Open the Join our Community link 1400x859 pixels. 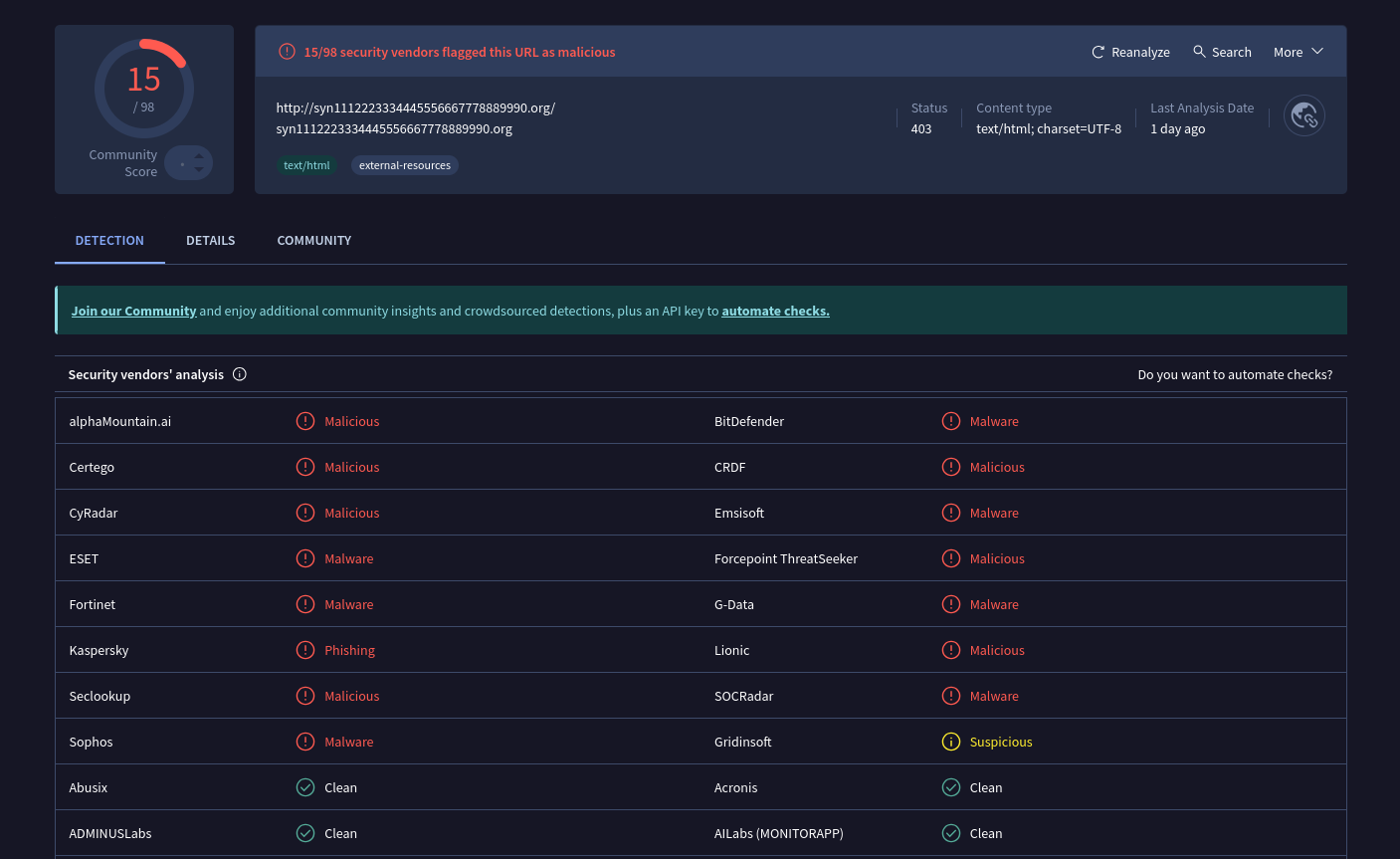click(x=133, y=310)
